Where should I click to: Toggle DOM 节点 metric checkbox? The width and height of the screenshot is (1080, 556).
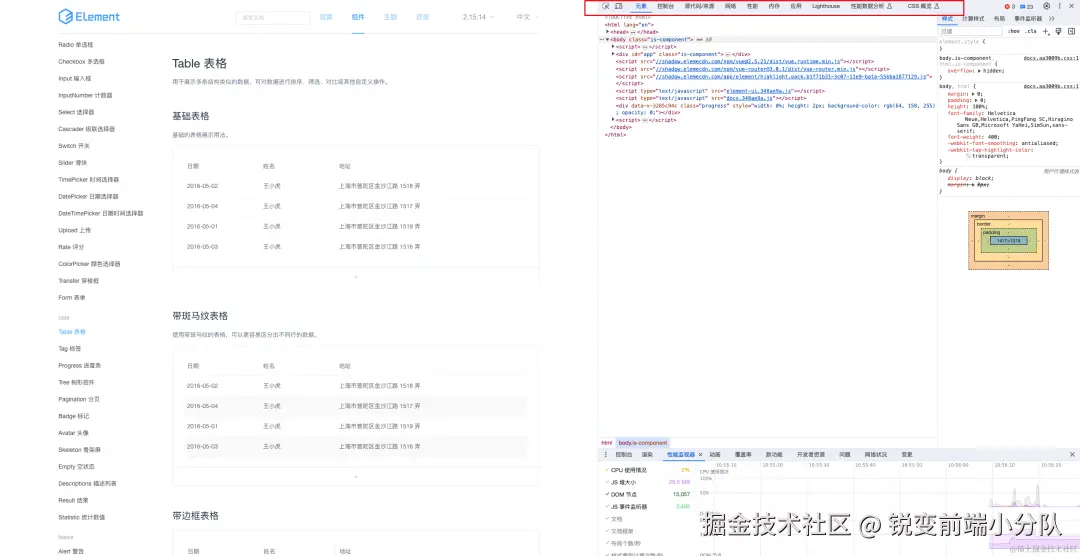pos(607,494)
